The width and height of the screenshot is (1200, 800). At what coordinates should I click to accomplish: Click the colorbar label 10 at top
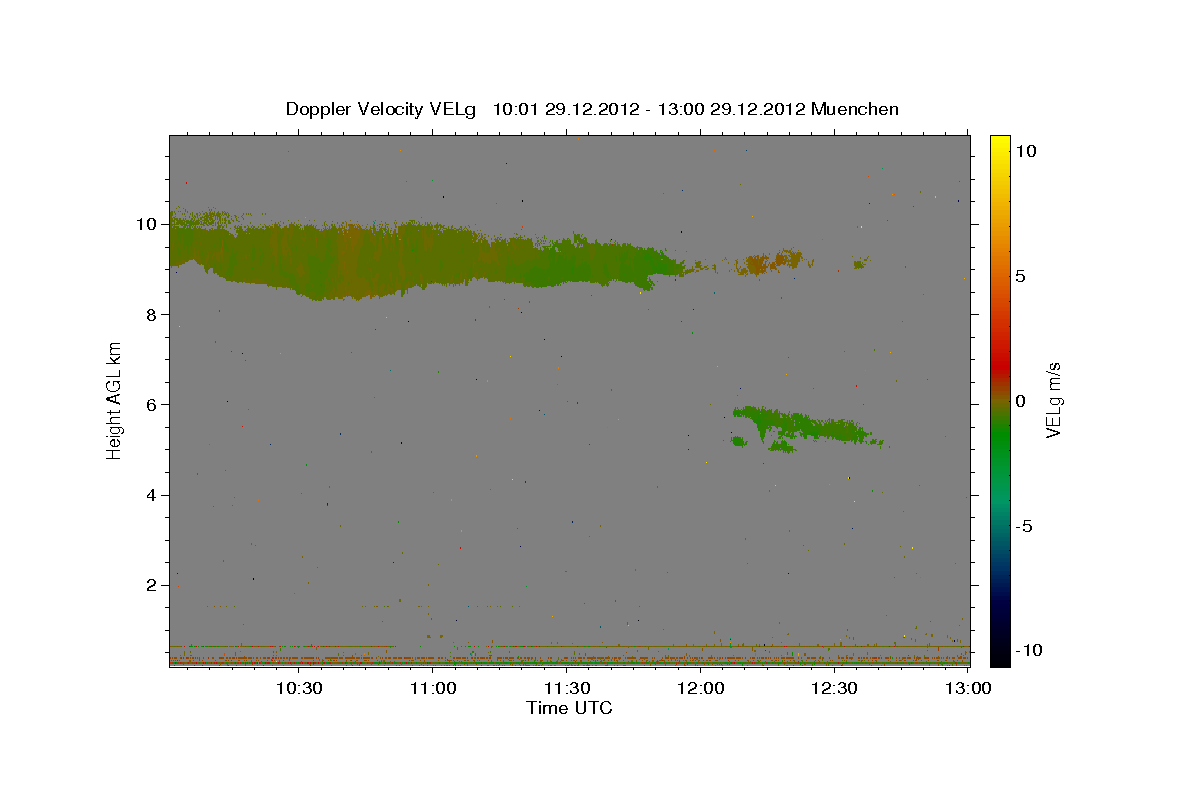[1025, 150]
